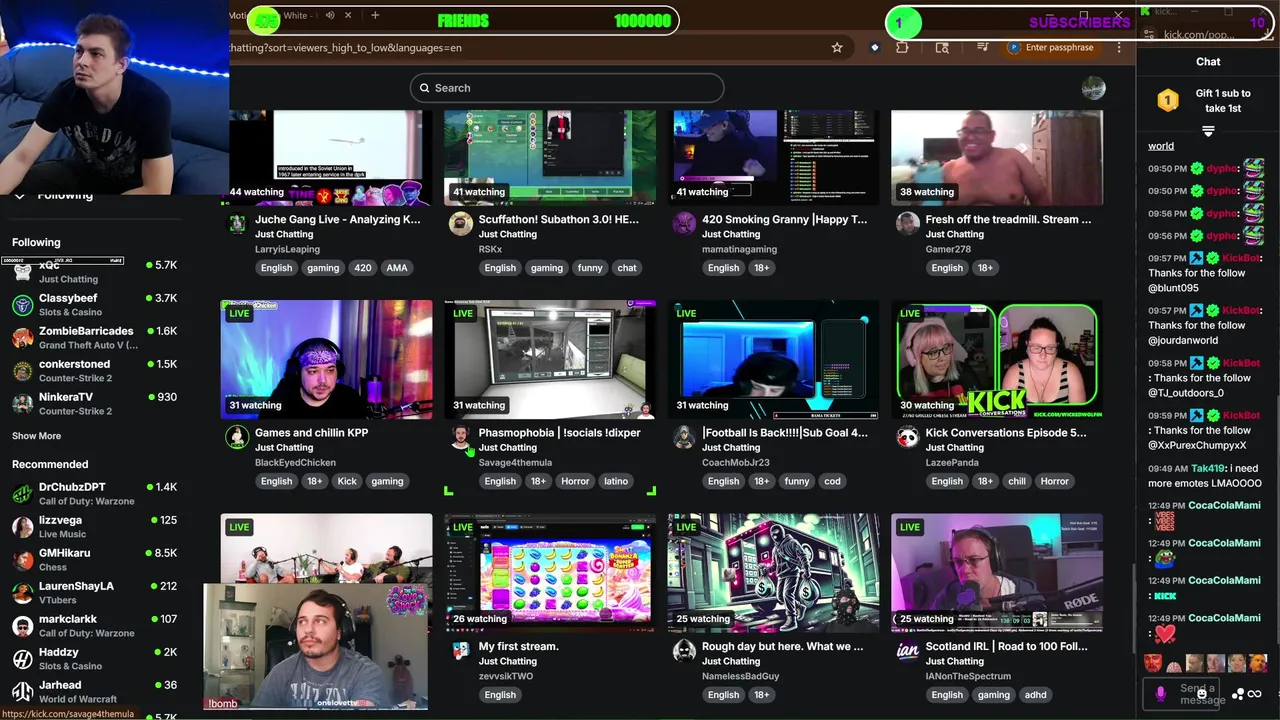Open LaurenShayLA avatar in Recommended
Viewport: 1280px width, 720px height.
22,593
